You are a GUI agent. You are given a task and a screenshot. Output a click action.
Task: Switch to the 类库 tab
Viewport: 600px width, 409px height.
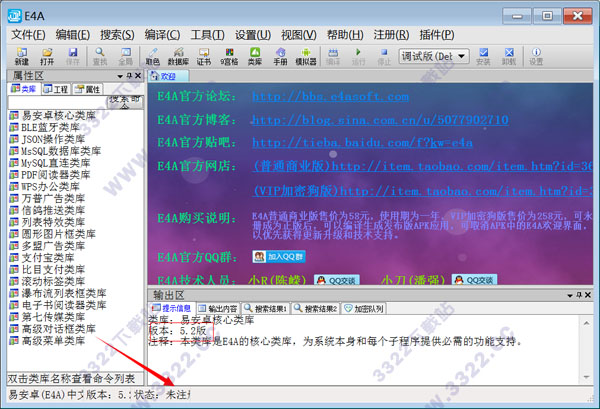(x=24, y=89)
